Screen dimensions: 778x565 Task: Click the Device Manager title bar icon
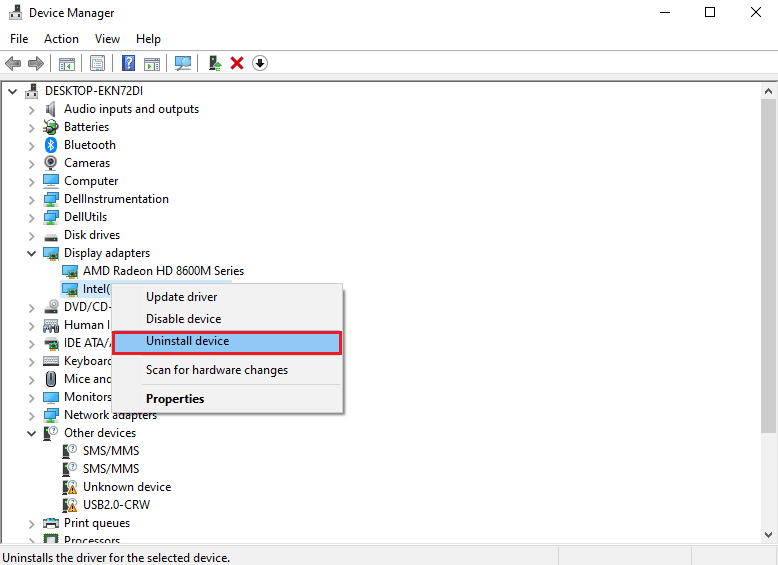point(15,12)
